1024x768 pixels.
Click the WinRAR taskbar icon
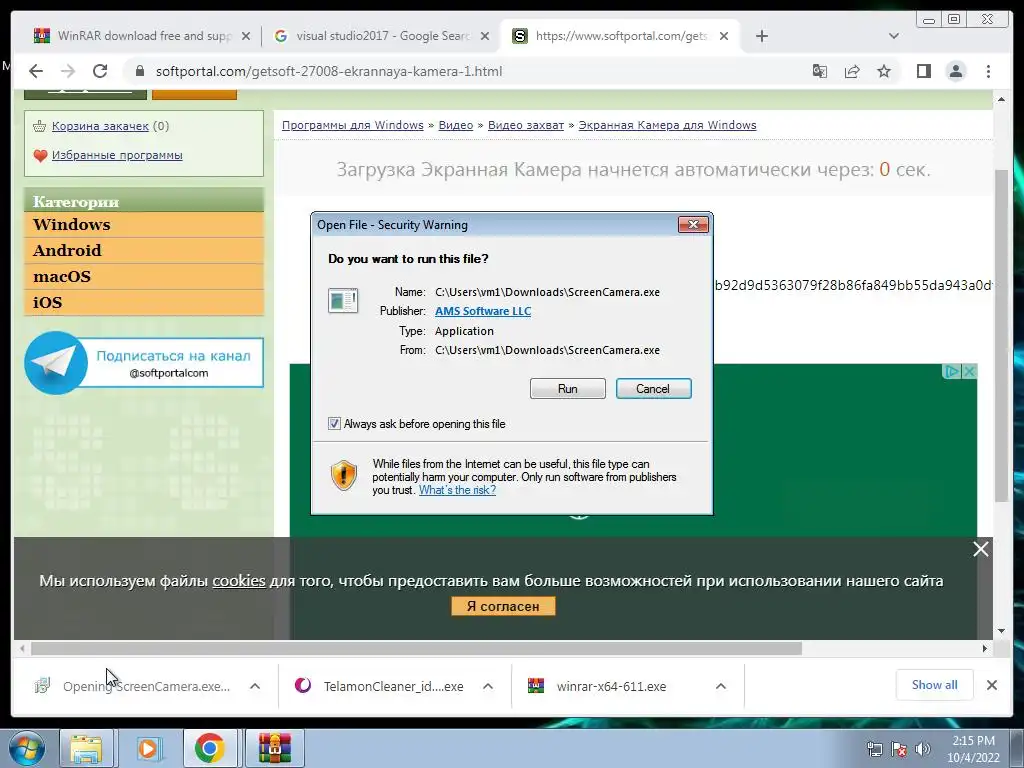pos(275,748)
